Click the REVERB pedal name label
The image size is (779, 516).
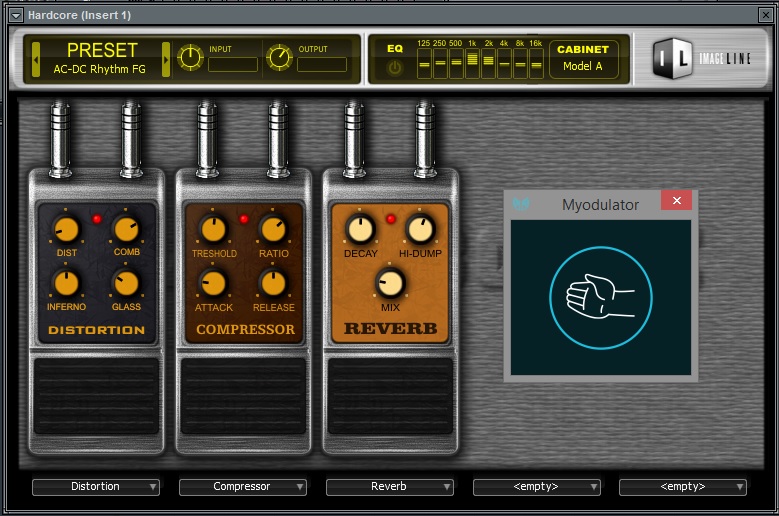[x=390, y=328]
